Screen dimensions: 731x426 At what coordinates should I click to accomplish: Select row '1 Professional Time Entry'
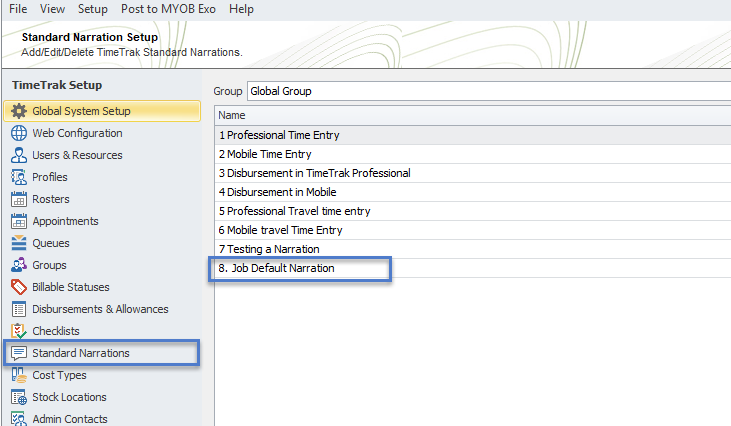coord(473,135)
